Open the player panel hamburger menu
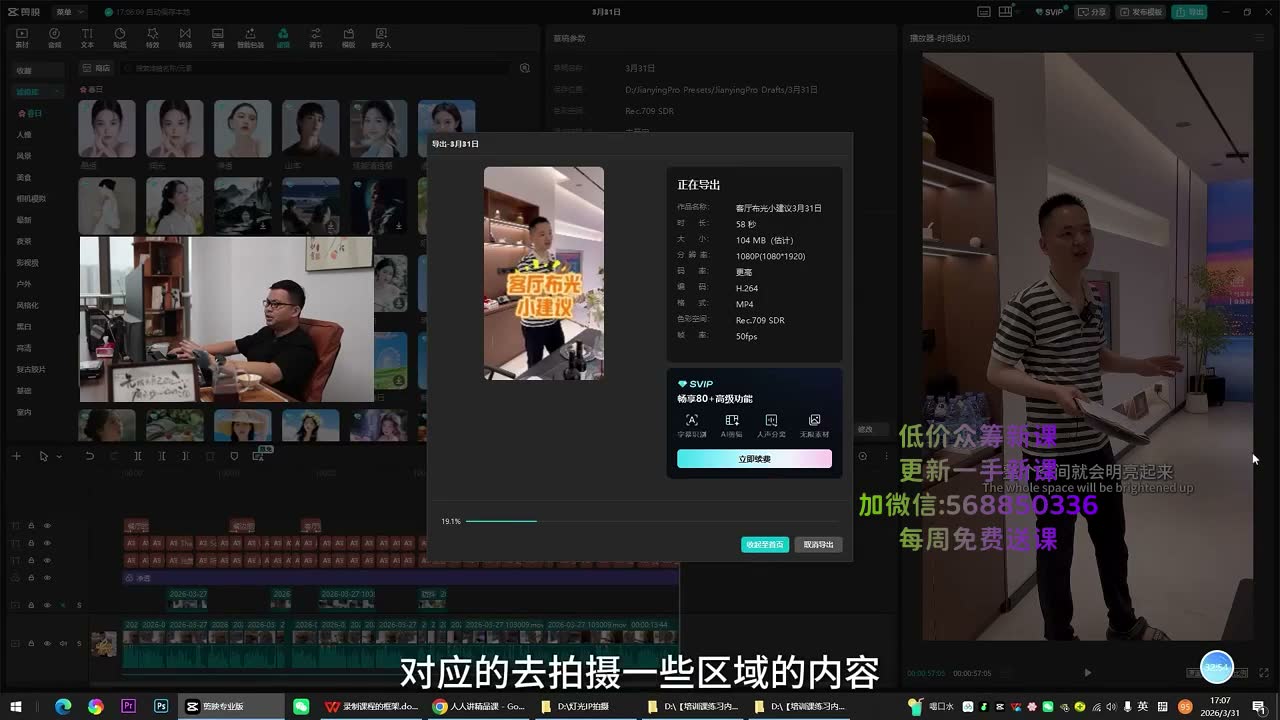1280x720 pixels. pos(1259,38)
